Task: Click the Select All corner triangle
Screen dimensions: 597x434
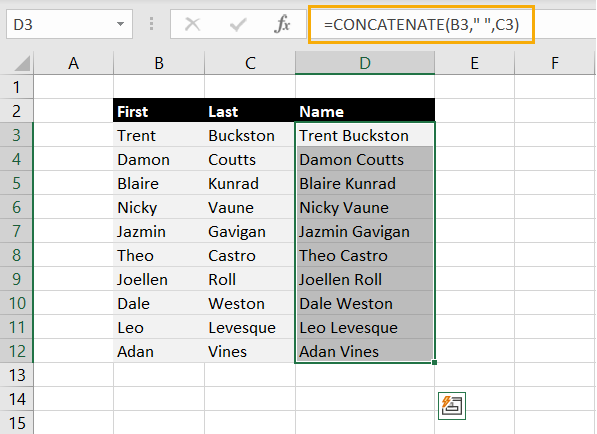Action: tap(22, 63)
